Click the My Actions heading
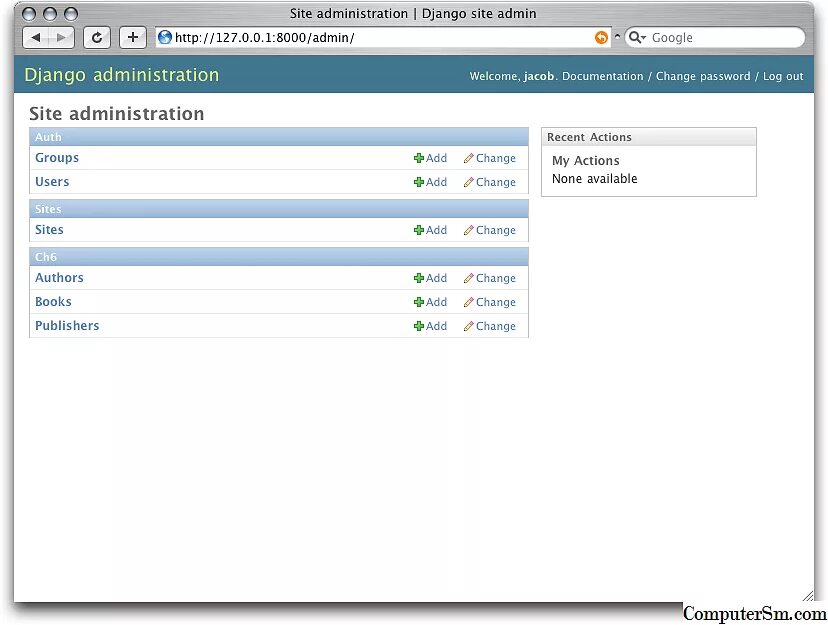The height and width of the screenshot is (625, 828). [586, 160]
